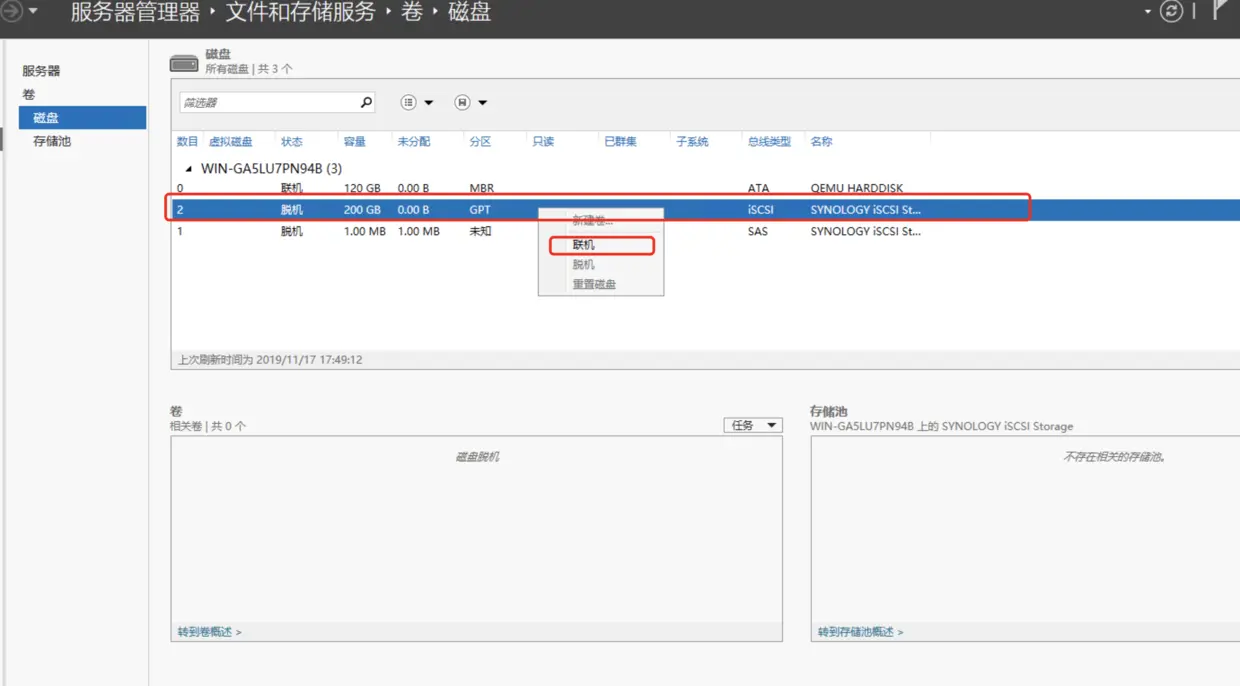Click the refresh icon in the header
Image resolution: width=1240 pixels, height=686 pixels.
[x=1171, y=12]
